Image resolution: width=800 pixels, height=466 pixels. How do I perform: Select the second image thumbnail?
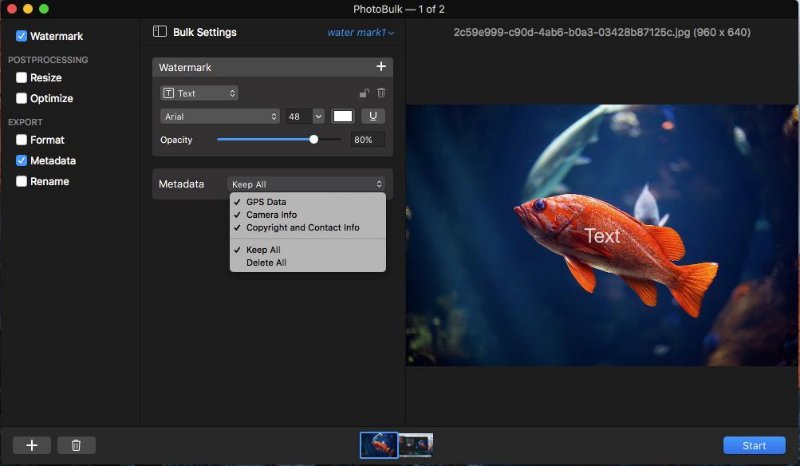pos(416,445)
